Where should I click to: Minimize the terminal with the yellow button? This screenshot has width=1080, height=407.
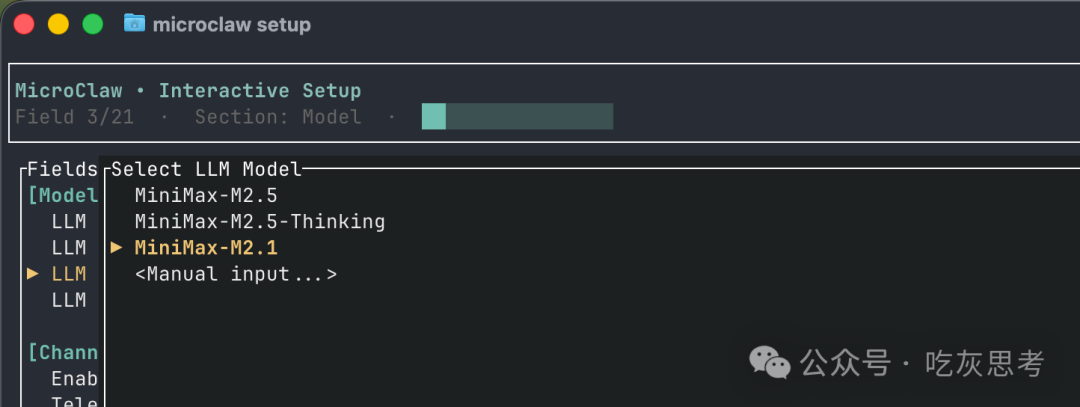click(58, 24)
